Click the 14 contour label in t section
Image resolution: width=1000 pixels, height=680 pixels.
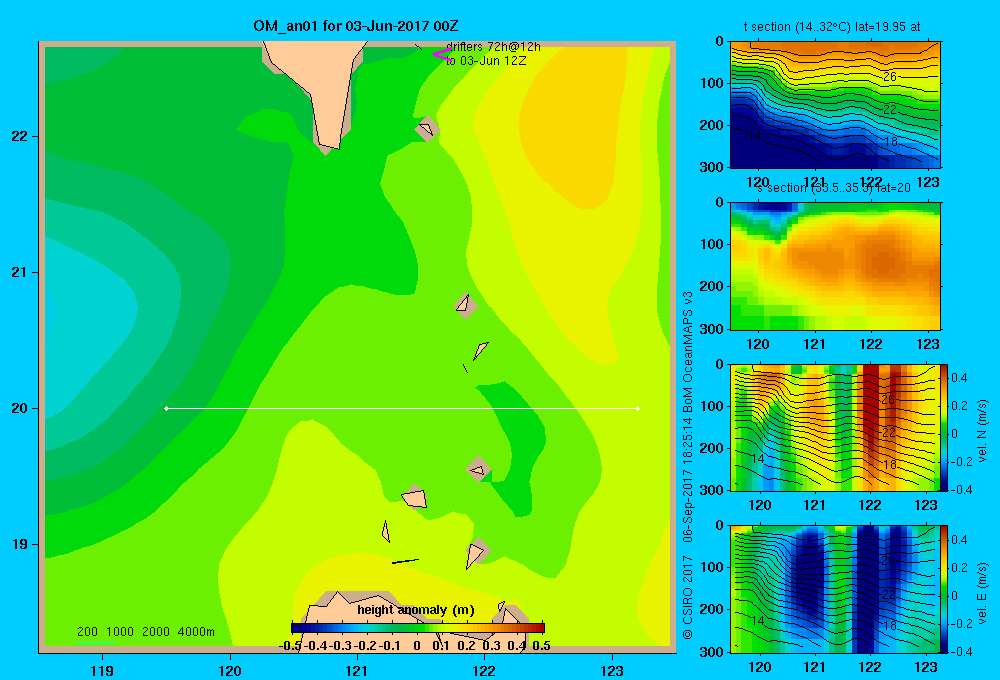coord(754,136)
